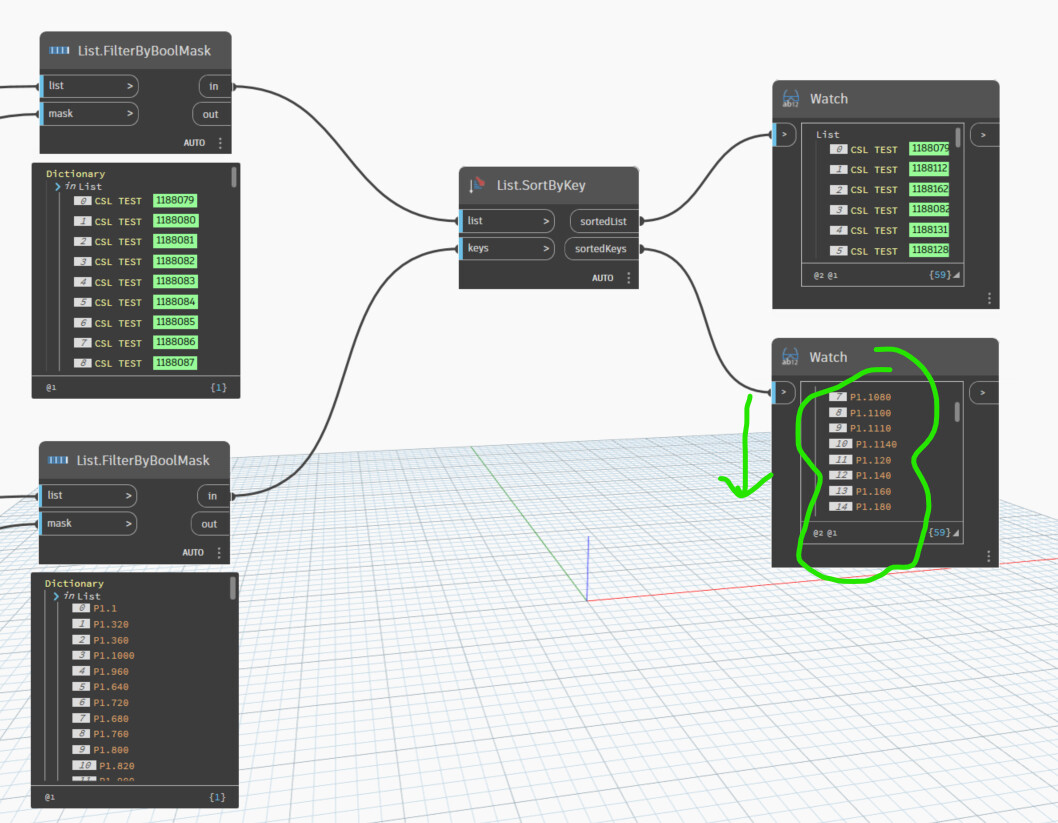This screenshot has height=823, width=1058.
Task: Toggle AUTO lacing on the lower FilterByBoolMask
Action: [x=195, y=552]
